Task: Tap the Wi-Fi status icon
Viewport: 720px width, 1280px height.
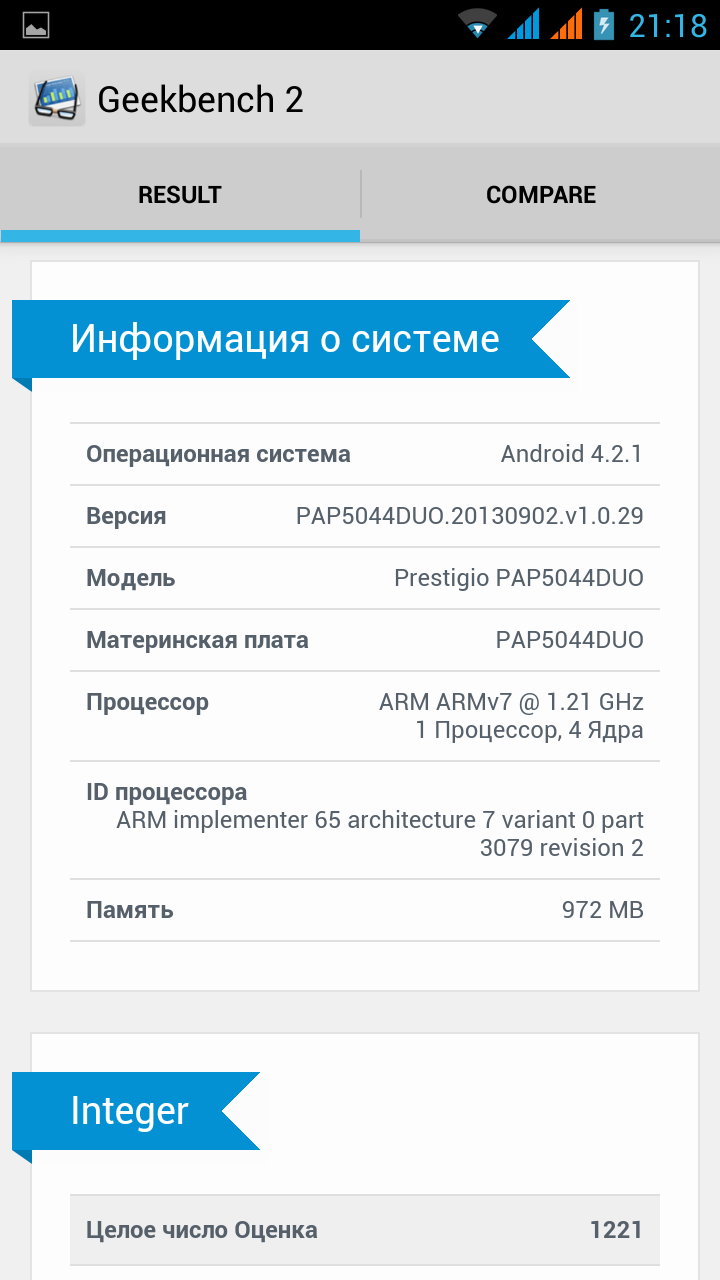Action: coord(478,24)
